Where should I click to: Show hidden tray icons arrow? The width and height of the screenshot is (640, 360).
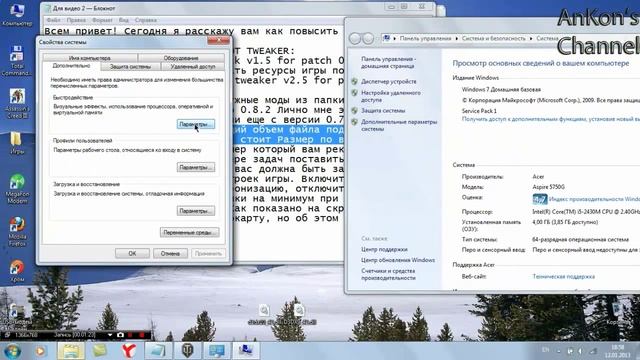(x=559, y=351)
